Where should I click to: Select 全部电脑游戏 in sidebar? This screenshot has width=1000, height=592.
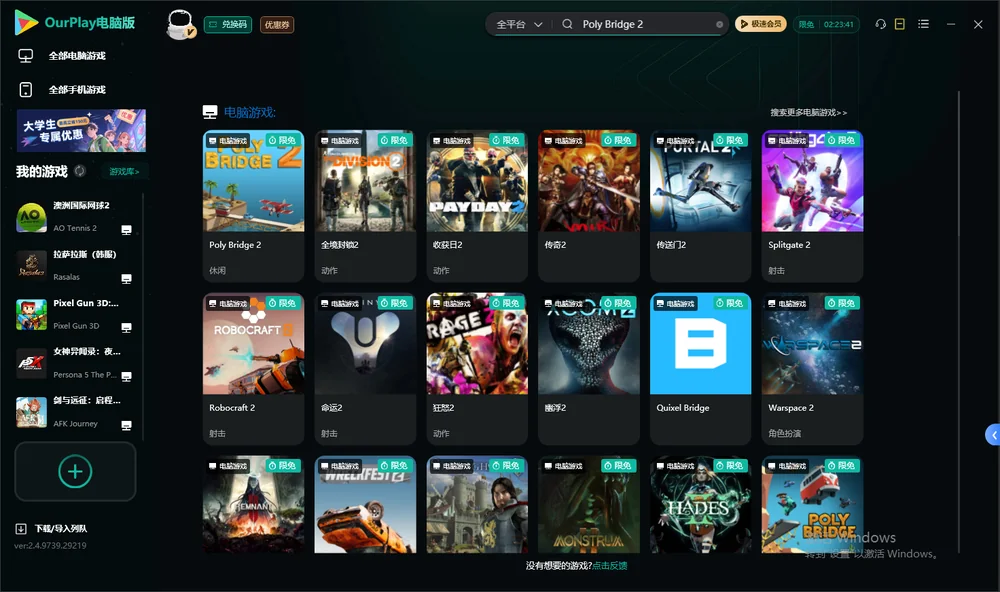point(62,56)
